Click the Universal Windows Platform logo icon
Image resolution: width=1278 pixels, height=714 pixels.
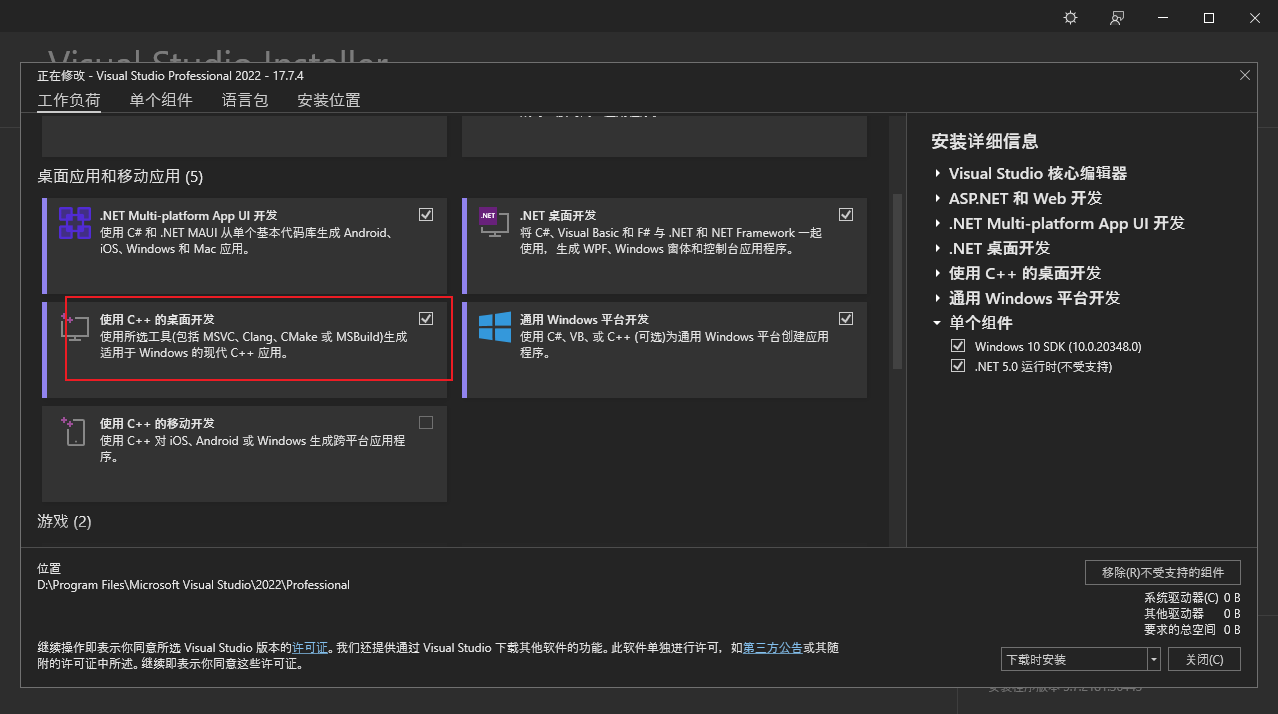point(494,327)
